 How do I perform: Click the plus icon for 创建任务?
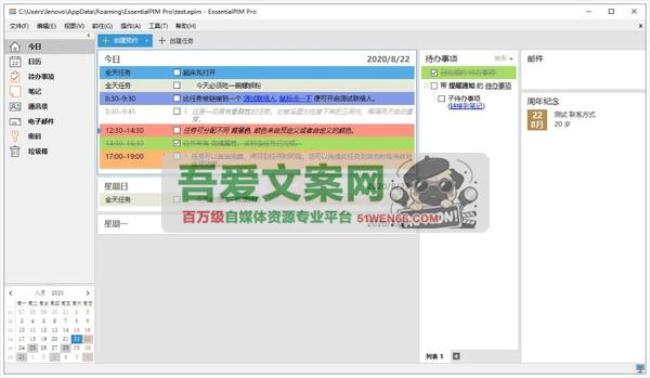point(162,41)
